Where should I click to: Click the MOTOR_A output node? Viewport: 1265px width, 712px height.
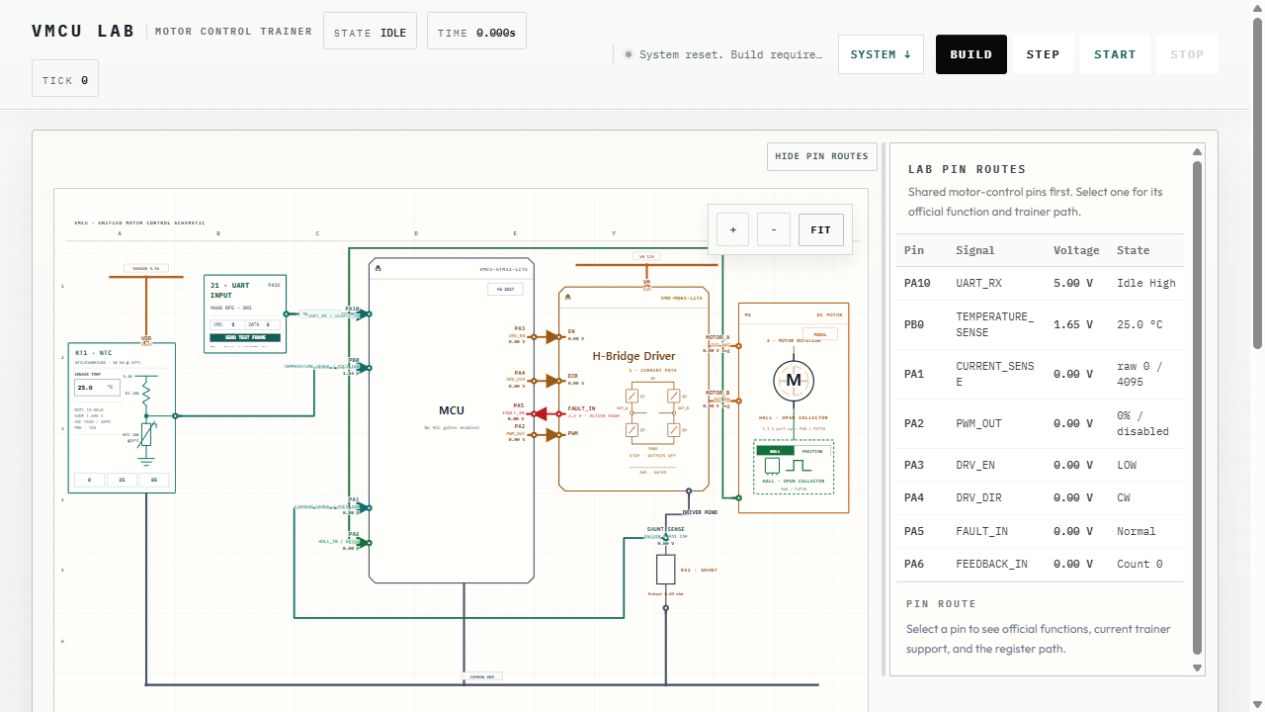[737, 344]
